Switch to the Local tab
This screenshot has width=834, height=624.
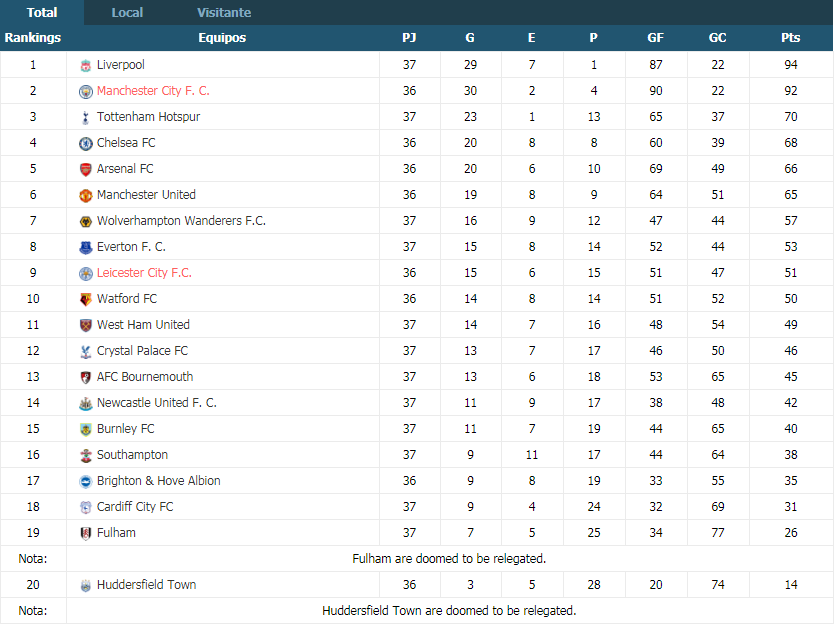click(127, 12)
